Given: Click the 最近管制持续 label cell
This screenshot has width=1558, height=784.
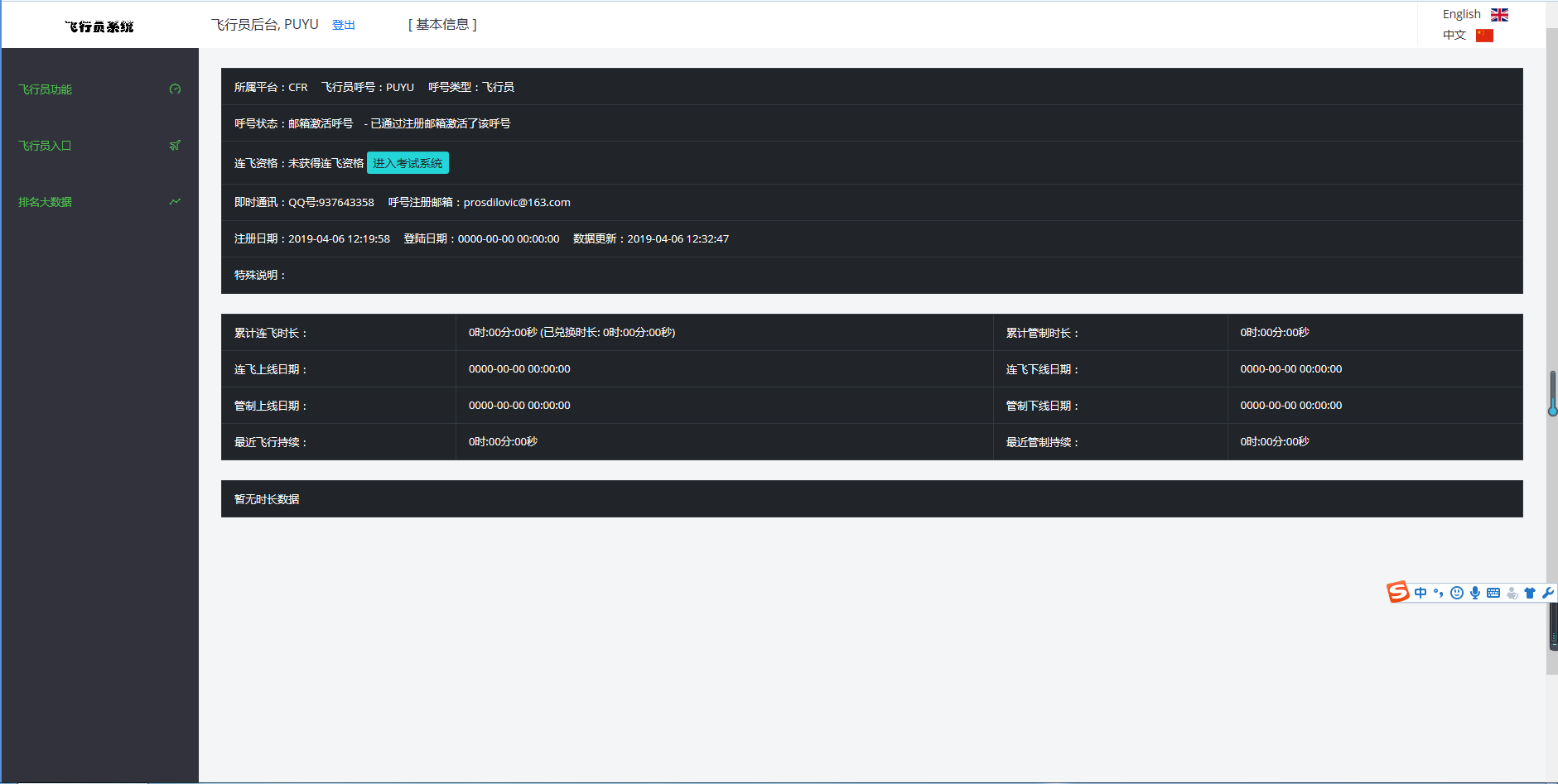Looking at the screenshot, I should [1110, 442].
